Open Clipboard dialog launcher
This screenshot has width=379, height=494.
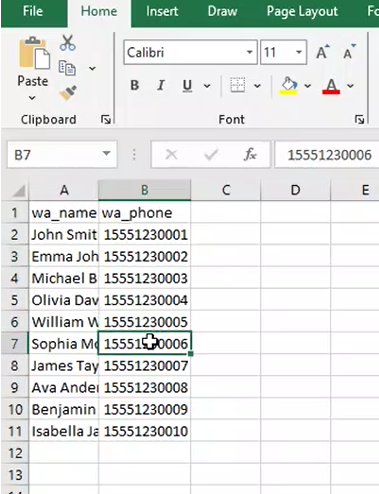[x=106, y=120]
